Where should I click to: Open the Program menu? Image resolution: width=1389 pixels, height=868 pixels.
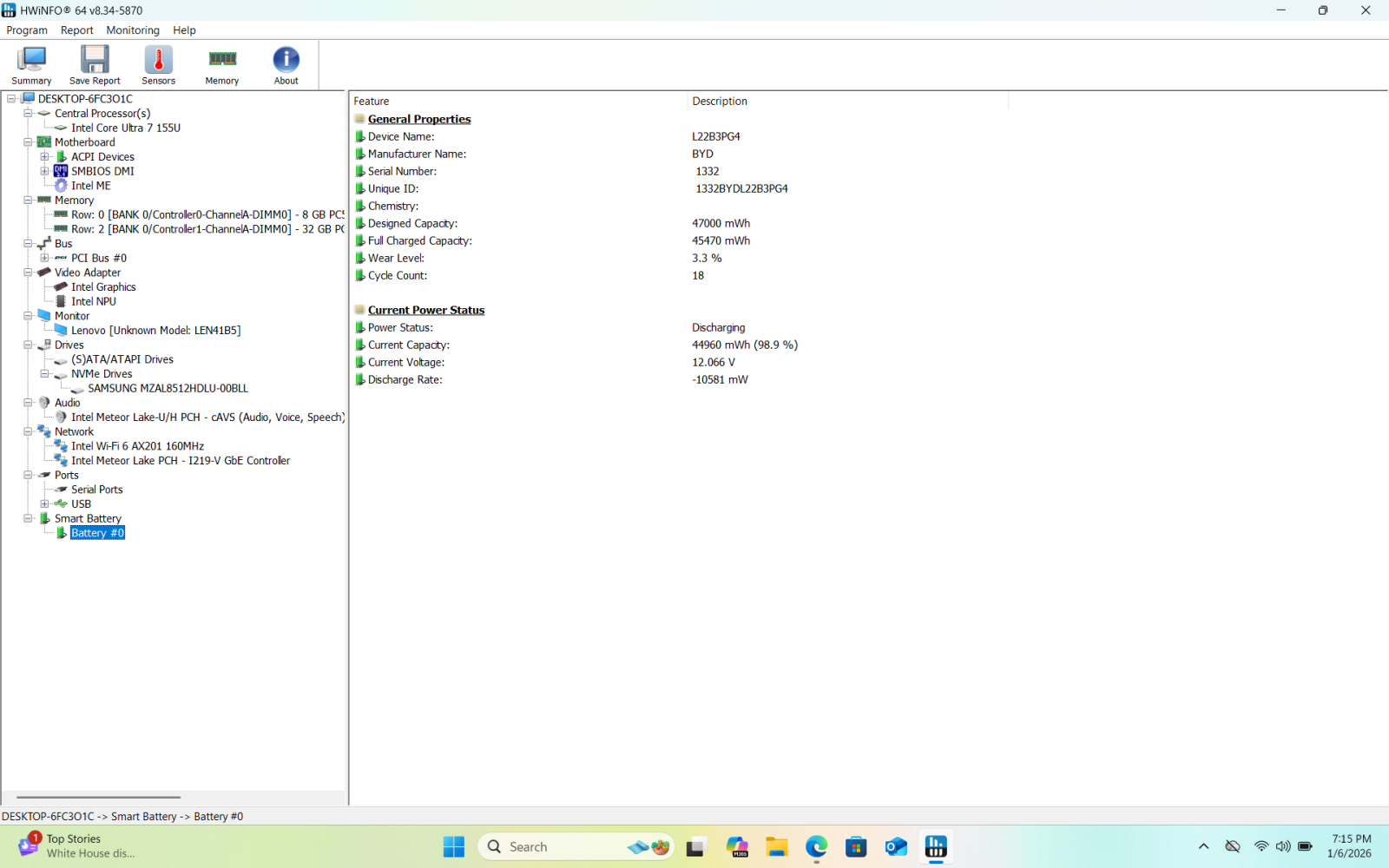(27, 30)
